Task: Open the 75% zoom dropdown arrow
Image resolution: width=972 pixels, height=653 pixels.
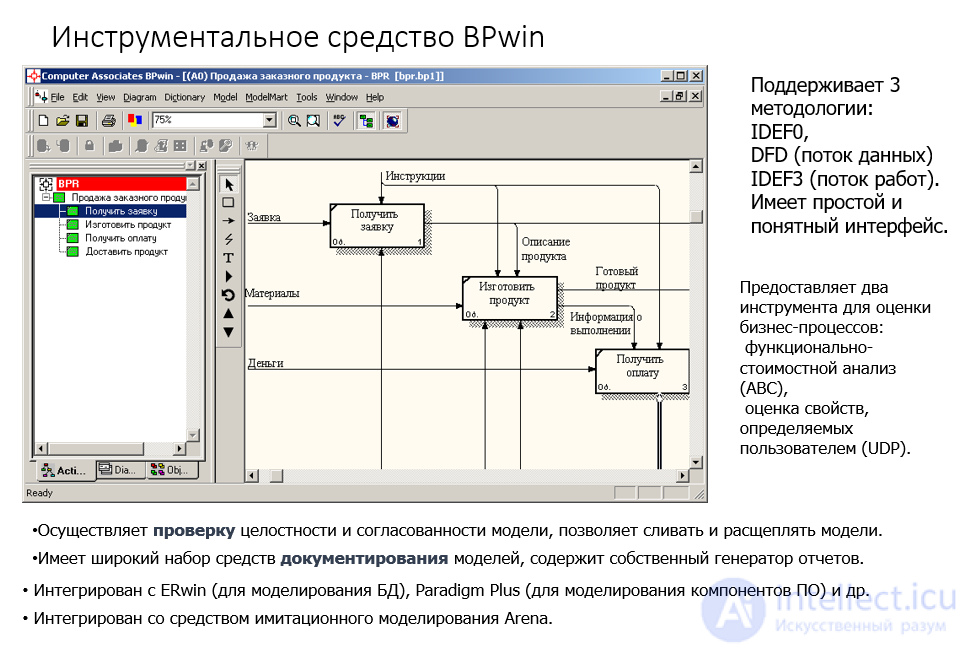Action: coord(269,120)
